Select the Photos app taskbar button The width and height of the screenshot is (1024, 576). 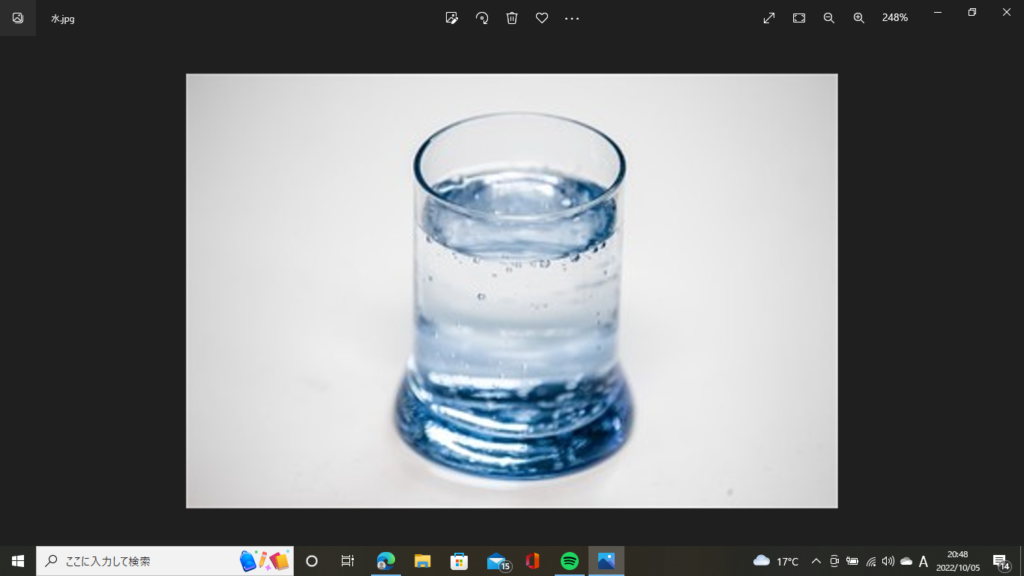[606, 561]
